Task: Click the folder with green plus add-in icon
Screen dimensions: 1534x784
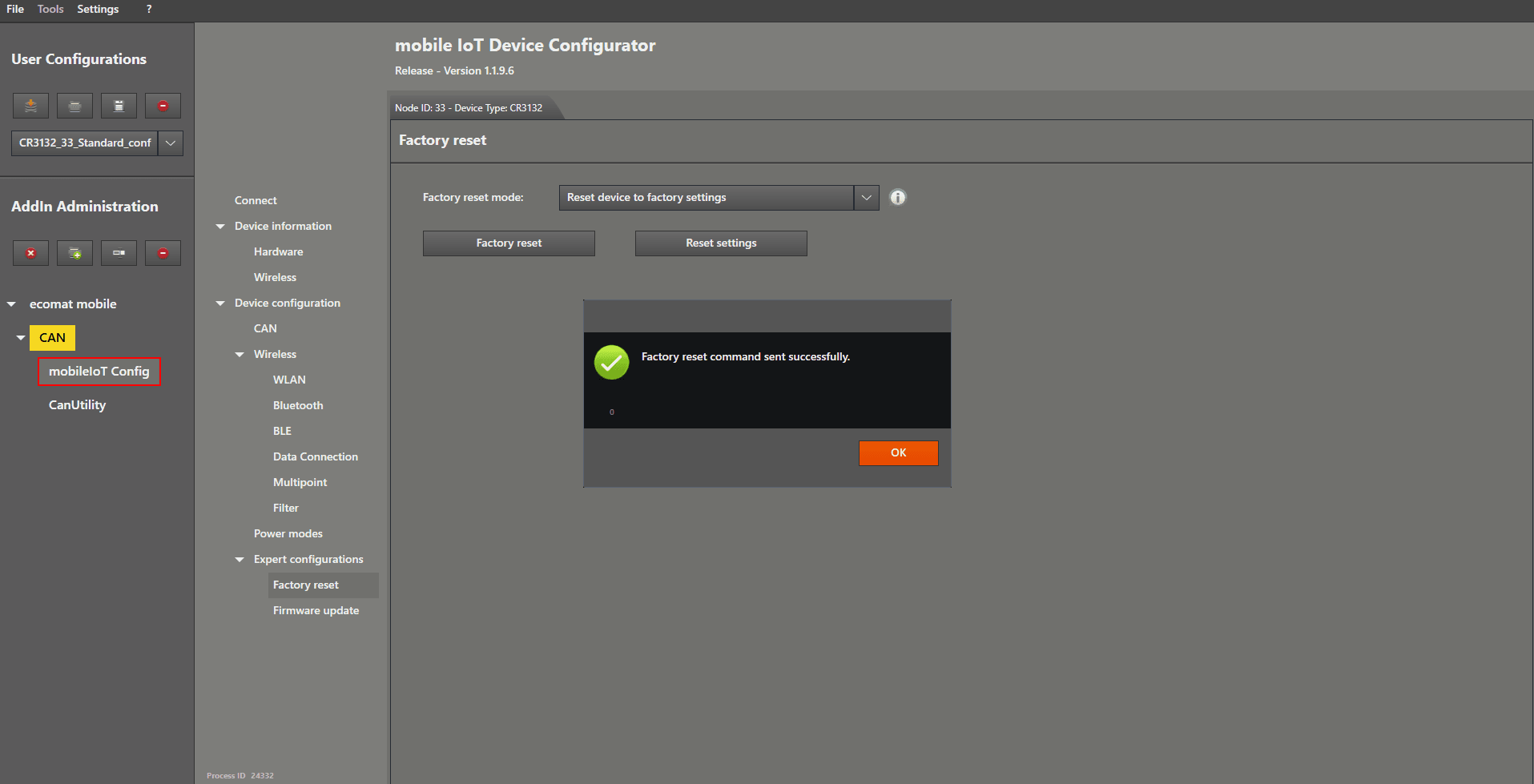Action: point(74,253)
